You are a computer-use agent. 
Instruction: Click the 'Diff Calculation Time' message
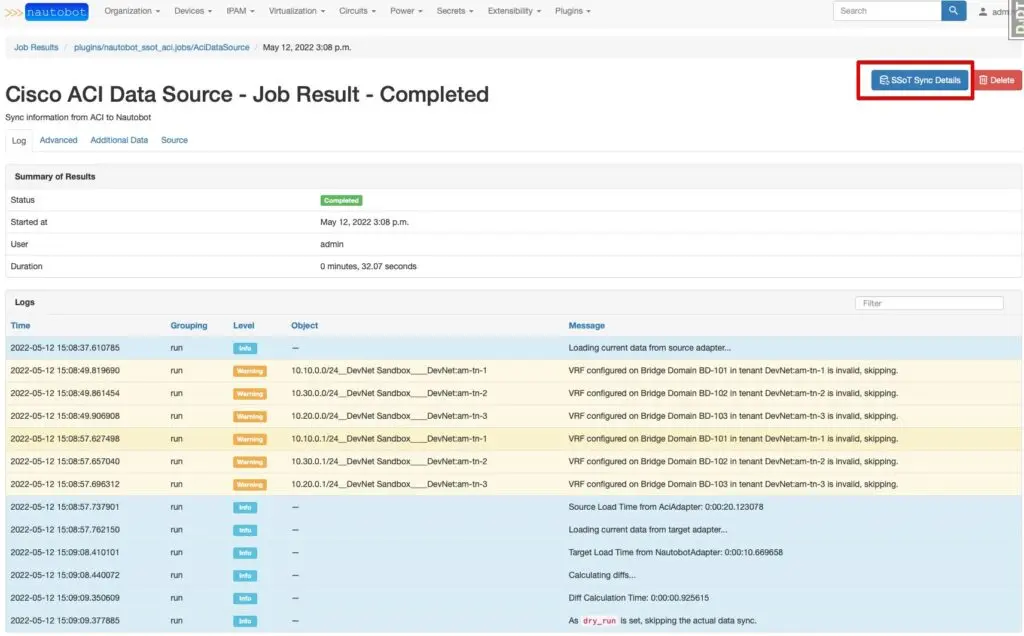pyautogui.click(x=638, y=597)
